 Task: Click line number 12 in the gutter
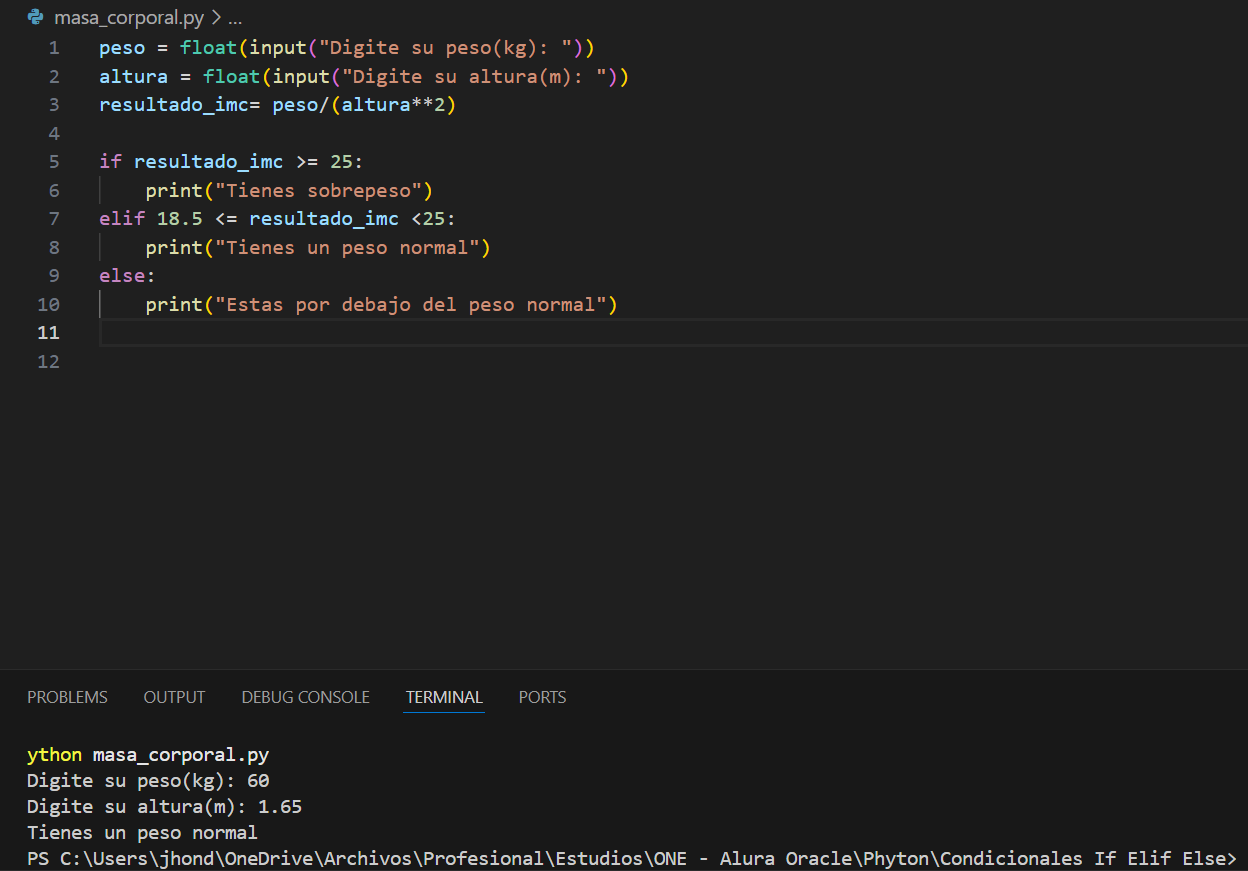(48, 361)
